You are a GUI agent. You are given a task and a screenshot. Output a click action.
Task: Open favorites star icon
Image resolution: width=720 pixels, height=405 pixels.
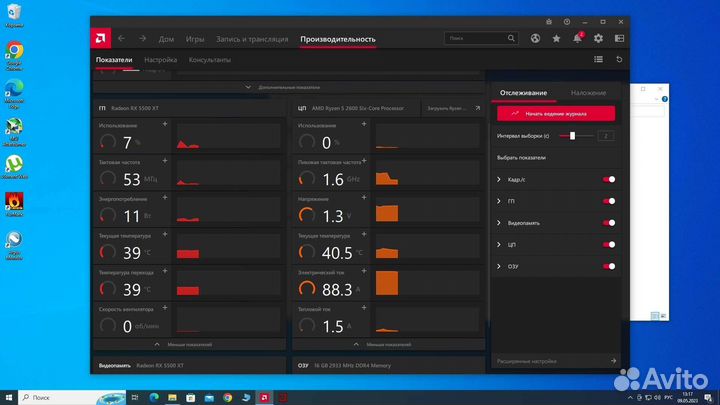pyautogui.click(x=556, y=39)
